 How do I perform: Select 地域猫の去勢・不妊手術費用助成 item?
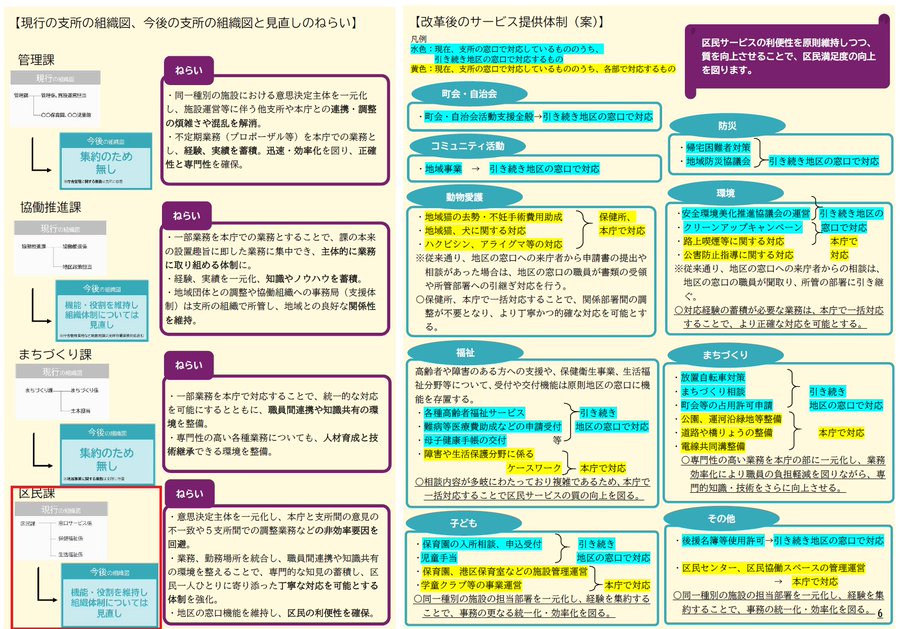[x=494, y=217]
